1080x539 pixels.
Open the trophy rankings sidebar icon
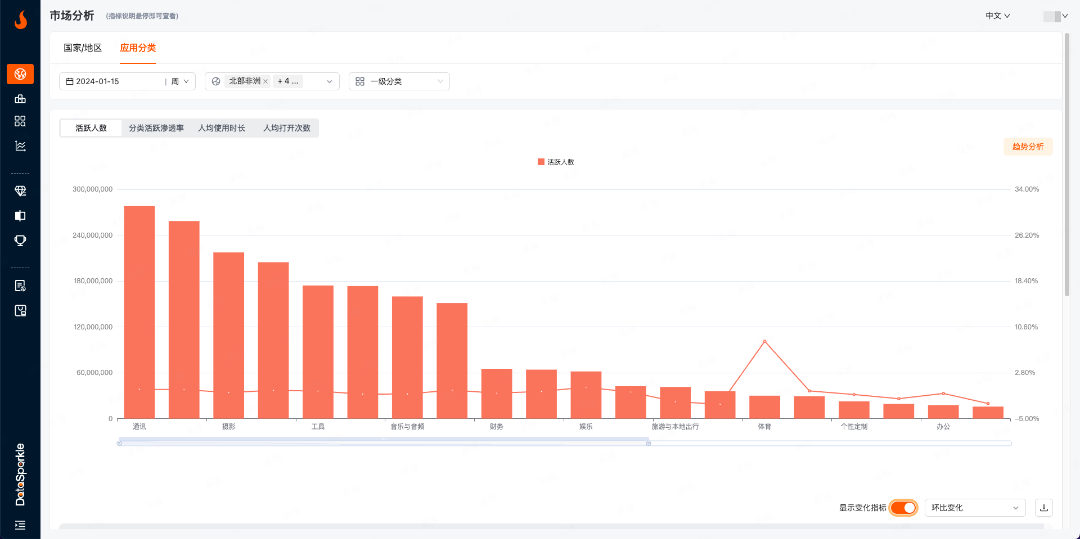pos(20,240)
